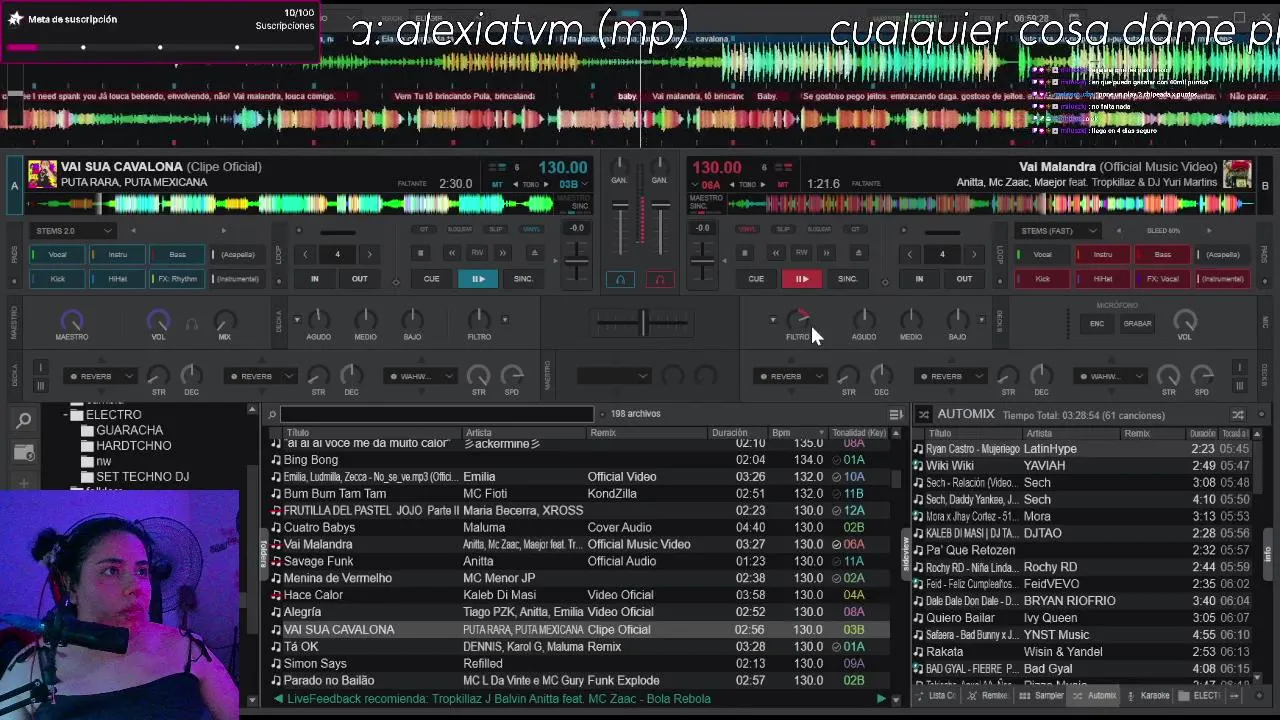Viewport: 1280px width, 720px height.
Task: Click SINC. button on deck B
Action: click(x=848, y=279)
